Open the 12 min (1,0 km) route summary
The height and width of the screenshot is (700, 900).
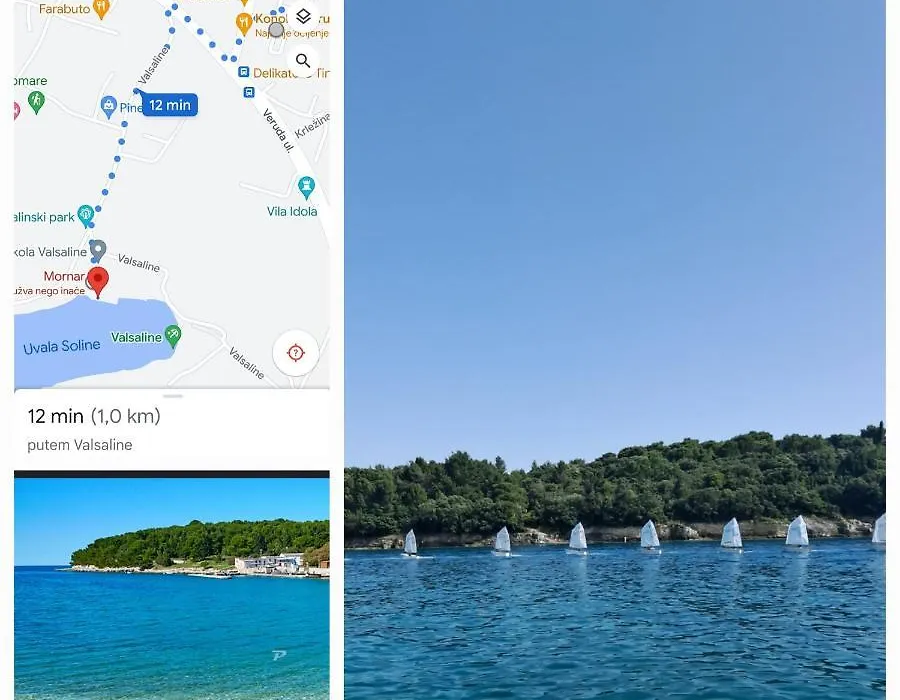coord(94,416)
